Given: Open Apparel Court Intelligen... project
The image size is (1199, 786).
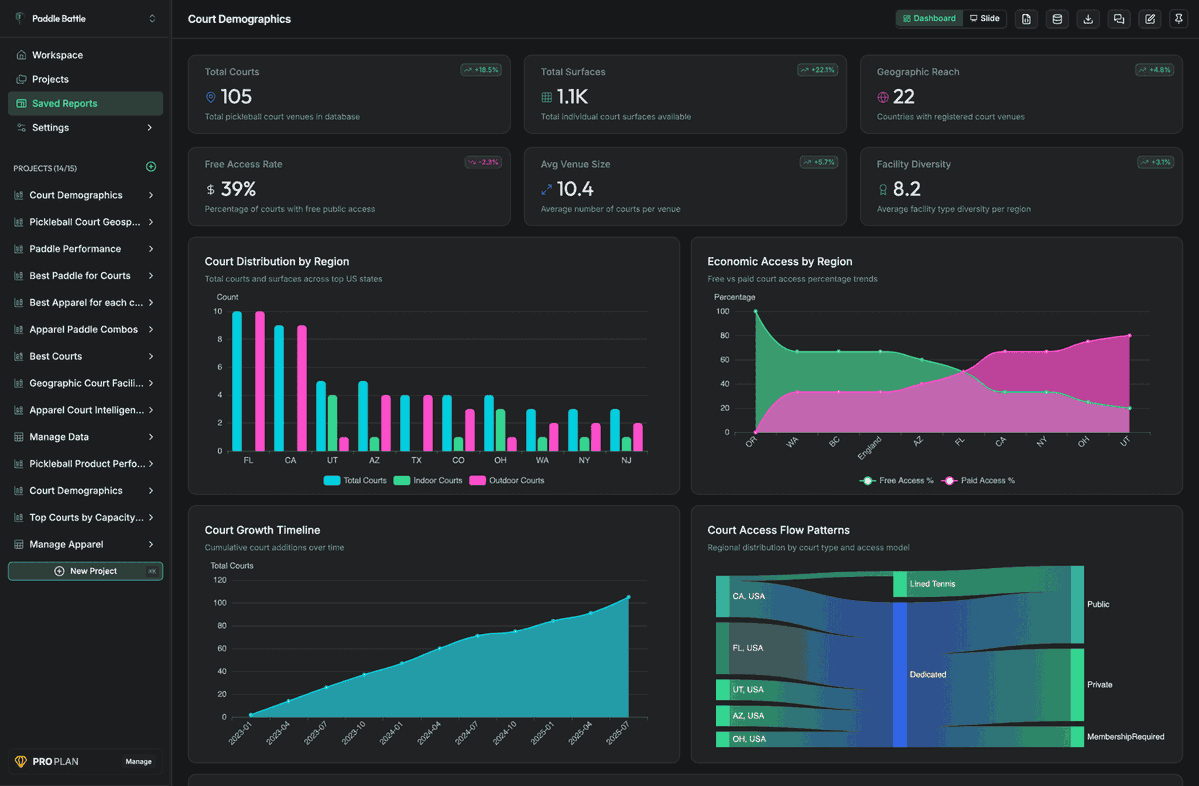Looking at the screenshot, I should [86, 411].
